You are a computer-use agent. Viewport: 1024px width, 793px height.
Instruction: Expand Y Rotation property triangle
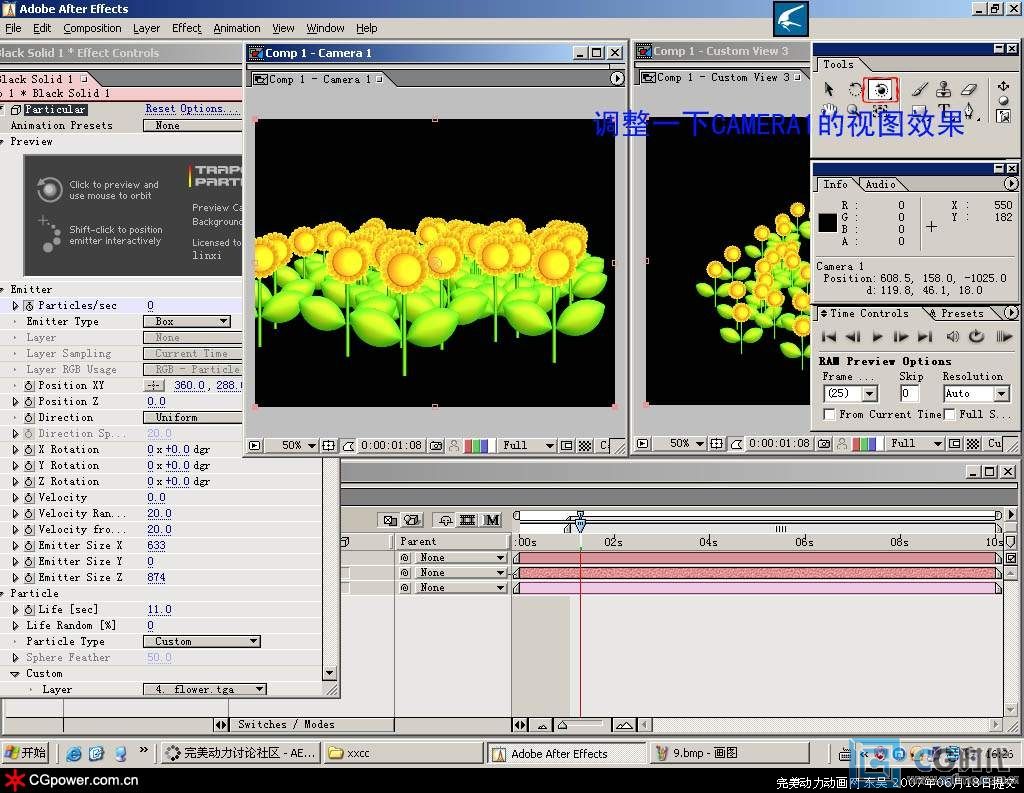(x=15, y=466)
